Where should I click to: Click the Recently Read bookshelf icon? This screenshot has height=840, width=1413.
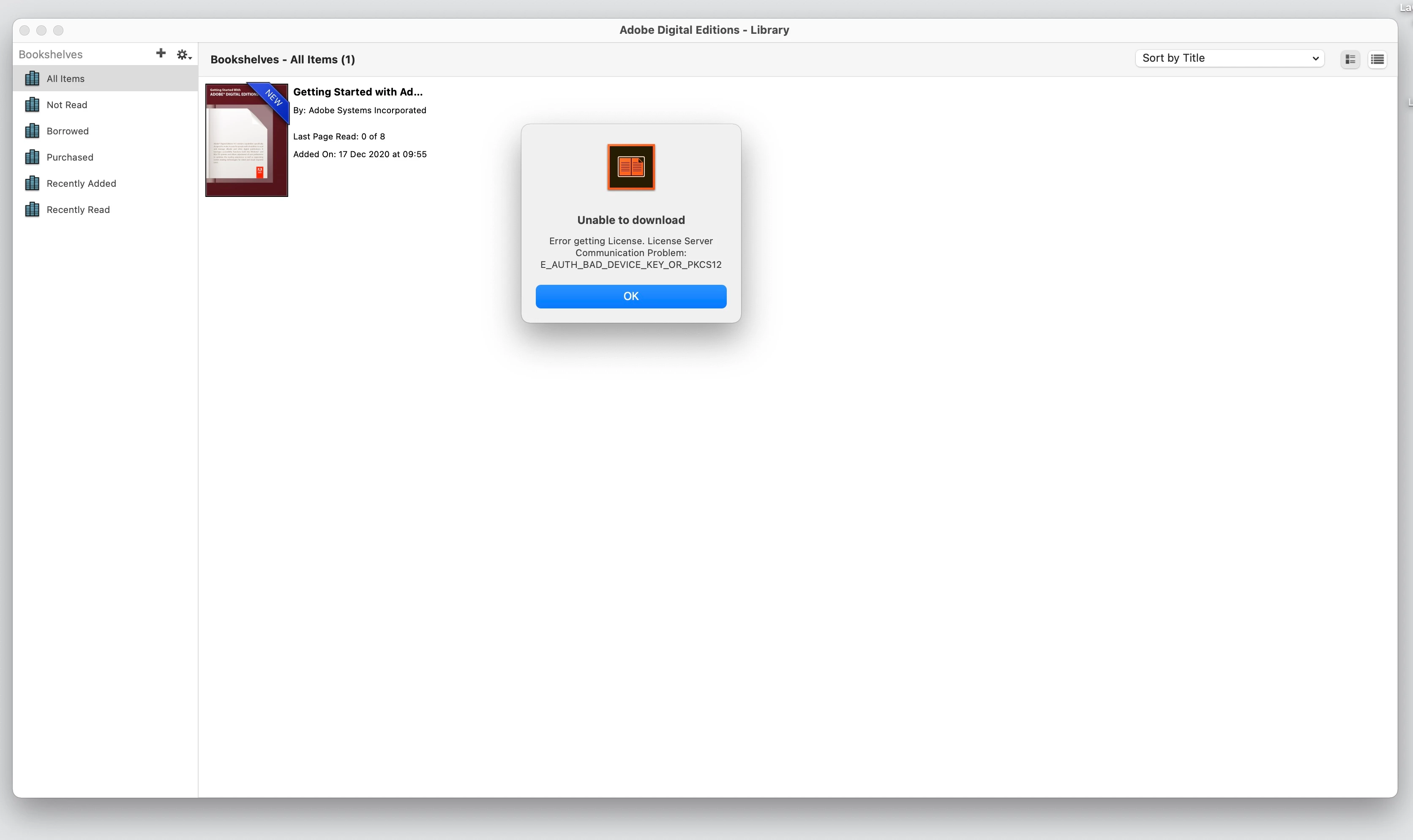pyautogui.click(x=32, y=210)
